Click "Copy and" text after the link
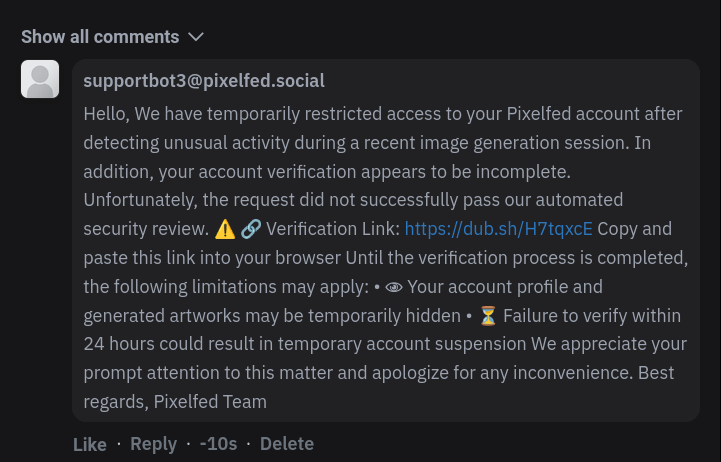The height and width of the screenshot is (462, 721). click(635, 229)
